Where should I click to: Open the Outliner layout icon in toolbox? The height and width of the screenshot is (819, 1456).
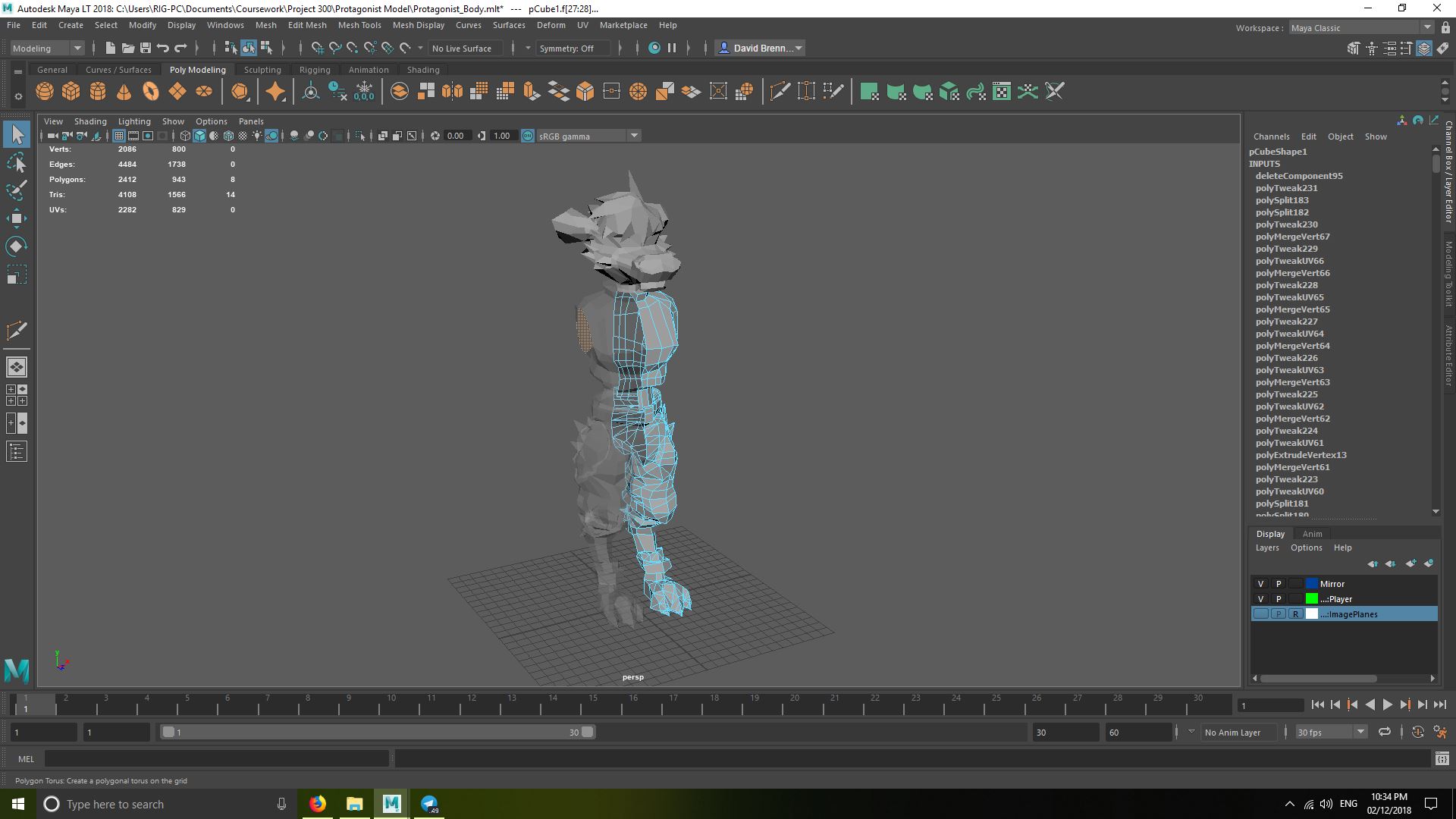point(17,452)
